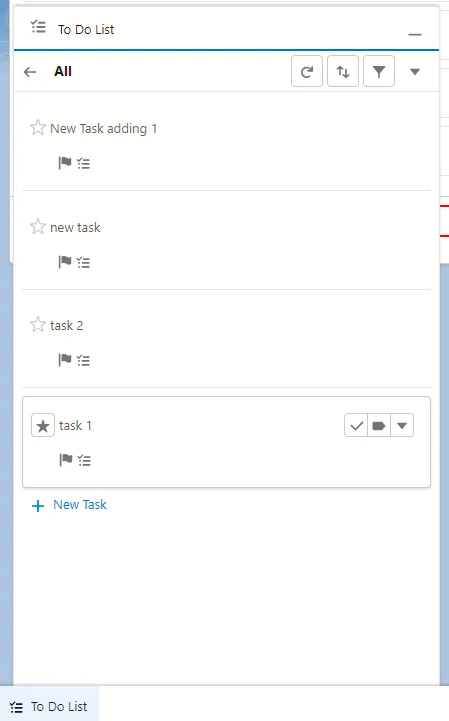Click the flag icon under task 2
The width and height of the screenshot is (449, 721).
pos(65,360)
